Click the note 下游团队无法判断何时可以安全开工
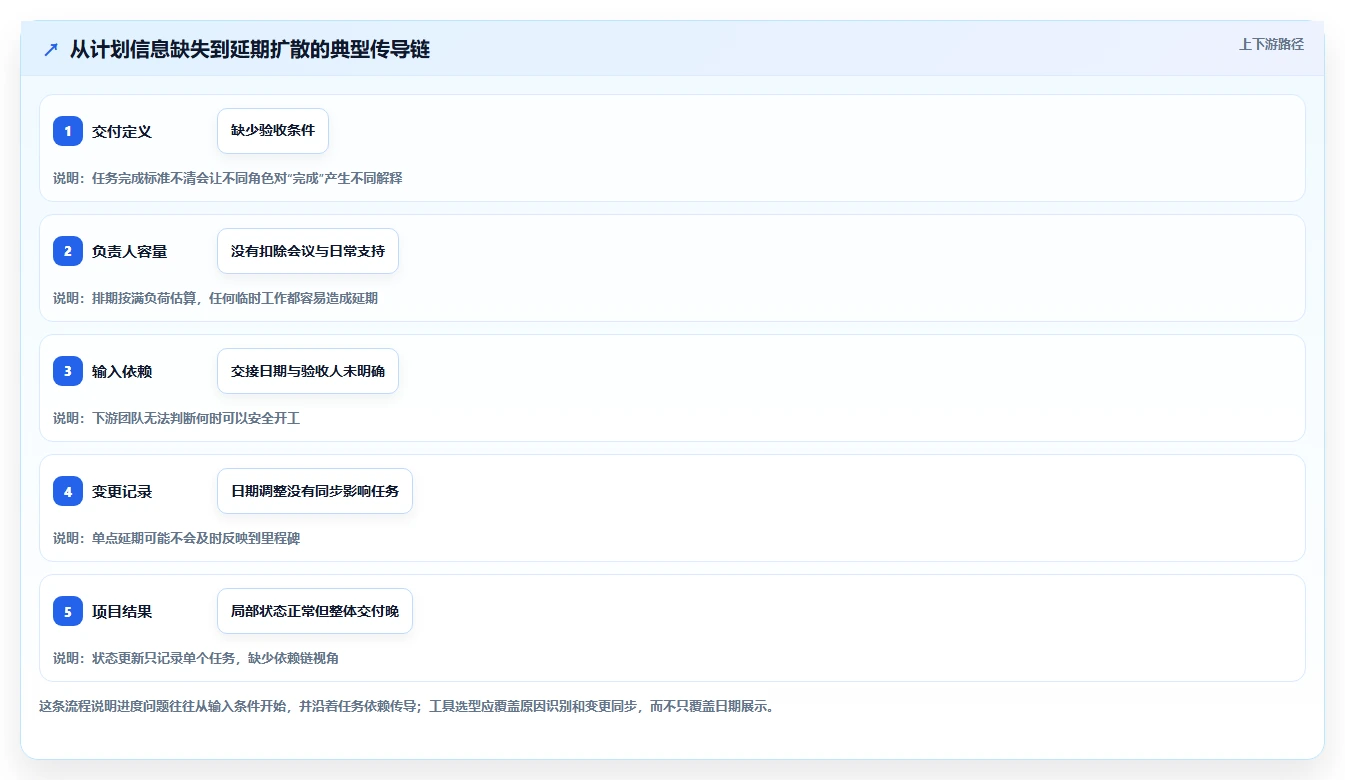The height and width of the screenshot is (780, 1345). 177,418
